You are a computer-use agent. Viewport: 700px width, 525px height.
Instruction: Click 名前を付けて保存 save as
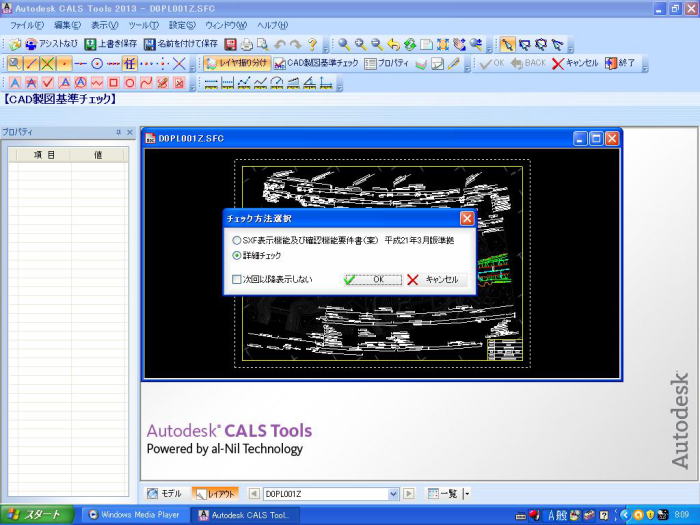(181, 44)
